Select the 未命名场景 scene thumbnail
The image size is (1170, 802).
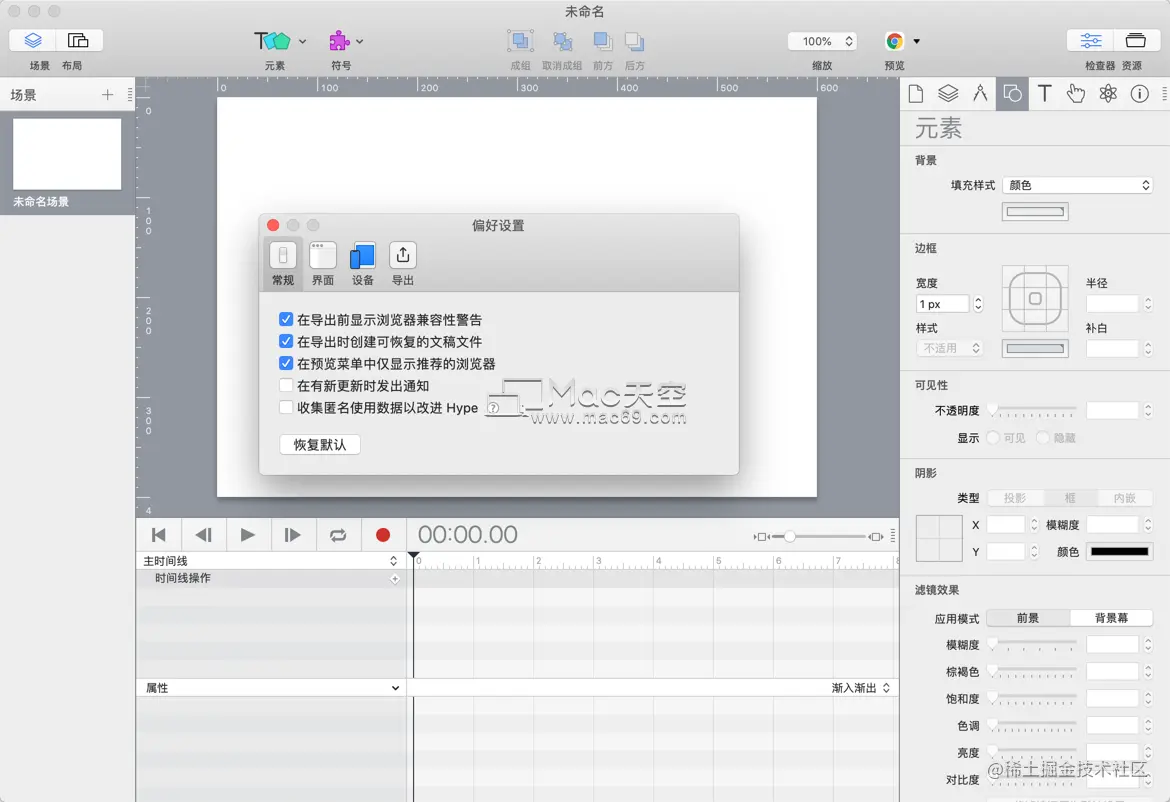pos(67,154)
